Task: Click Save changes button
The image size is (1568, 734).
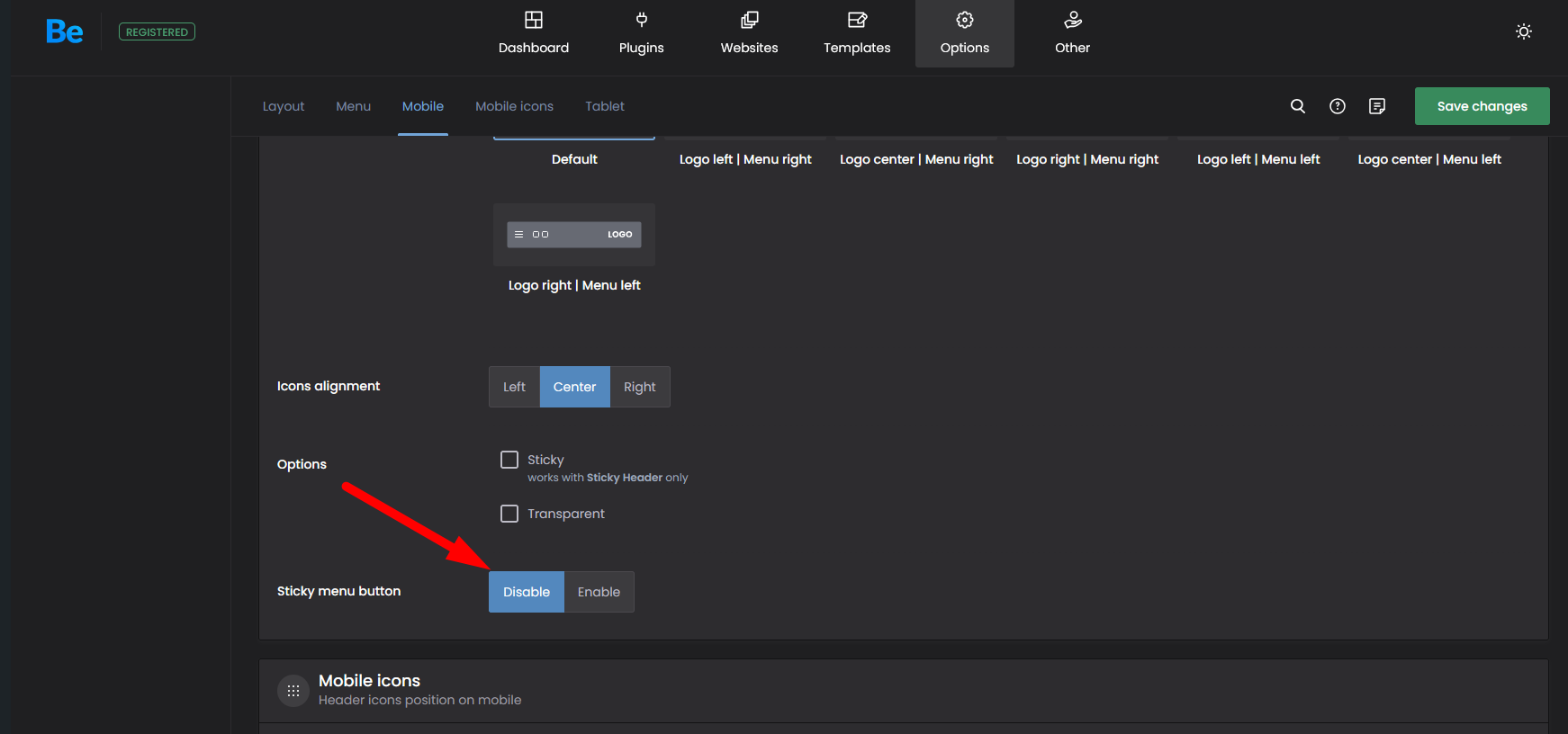Action: (x=1482, y=106)
